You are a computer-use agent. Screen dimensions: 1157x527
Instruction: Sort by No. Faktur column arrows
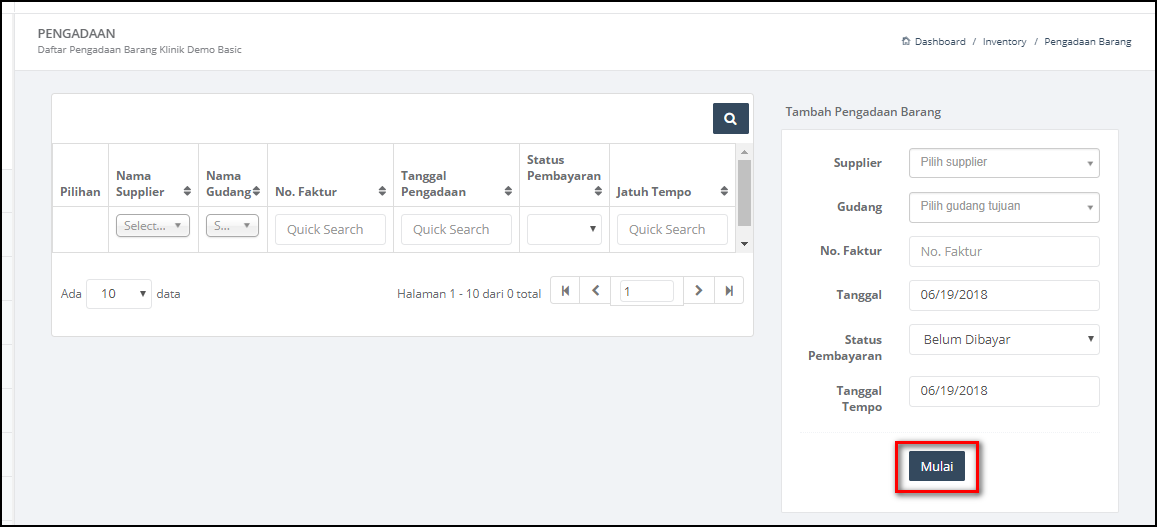pyautogui.click(x=382, y=192)
